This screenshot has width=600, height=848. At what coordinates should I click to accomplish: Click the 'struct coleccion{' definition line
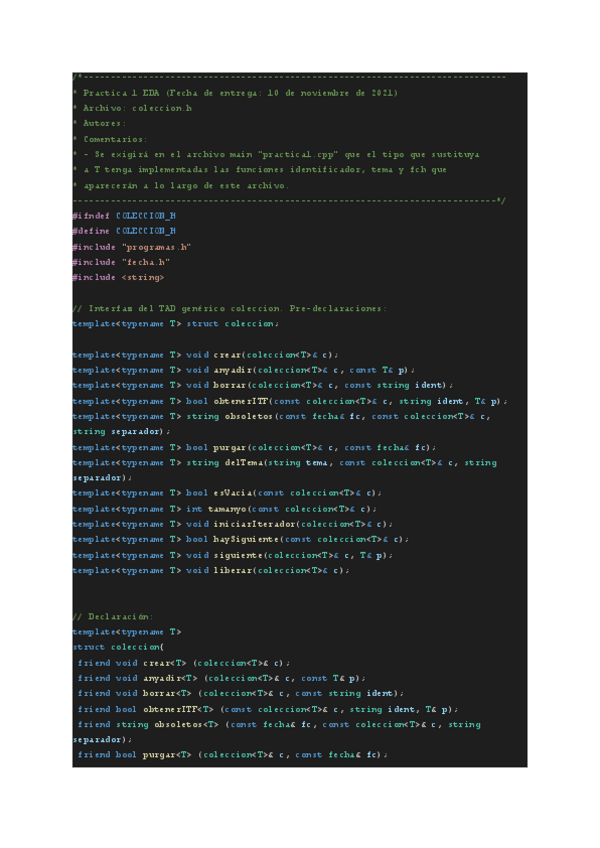[x=118, y=647]
